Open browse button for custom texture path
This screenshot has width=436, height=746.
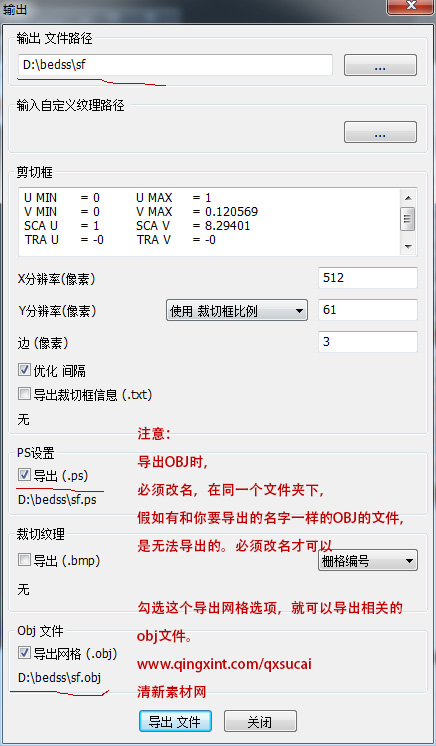380,132
